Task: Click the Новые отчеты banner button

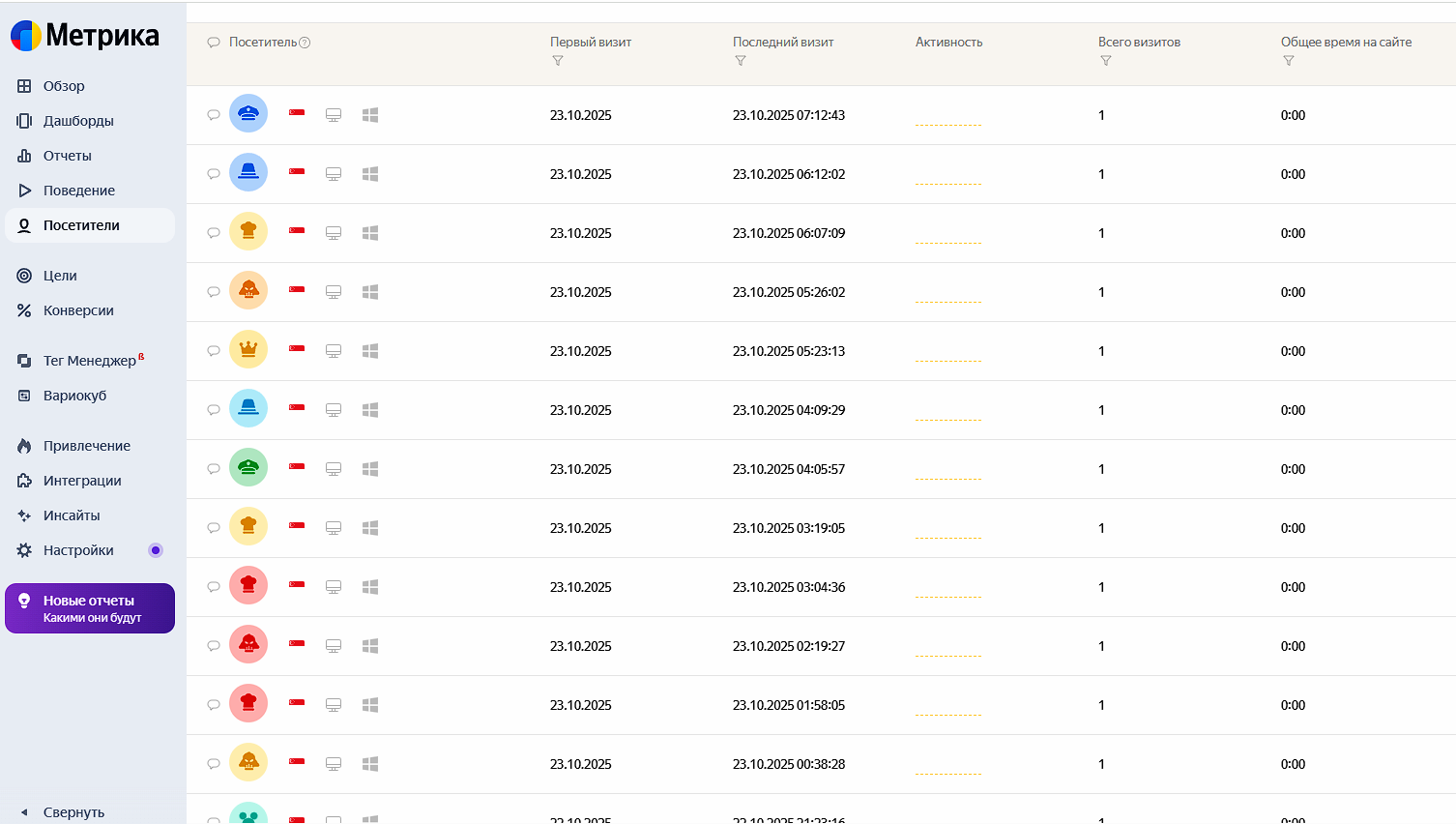Action: (x=90, y=608)
